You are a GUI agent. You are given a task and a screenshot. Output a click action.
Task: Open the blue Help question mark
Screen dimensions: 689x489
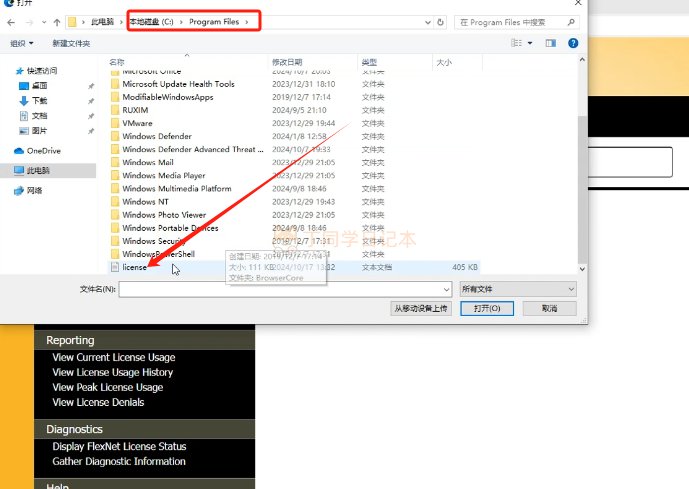coord(573,43)
